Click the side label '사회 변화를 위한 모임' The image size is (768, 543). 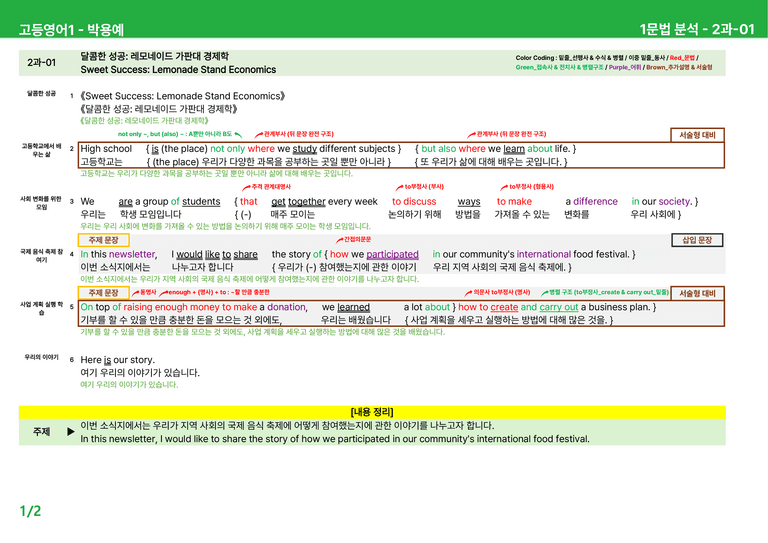(41, 203)
